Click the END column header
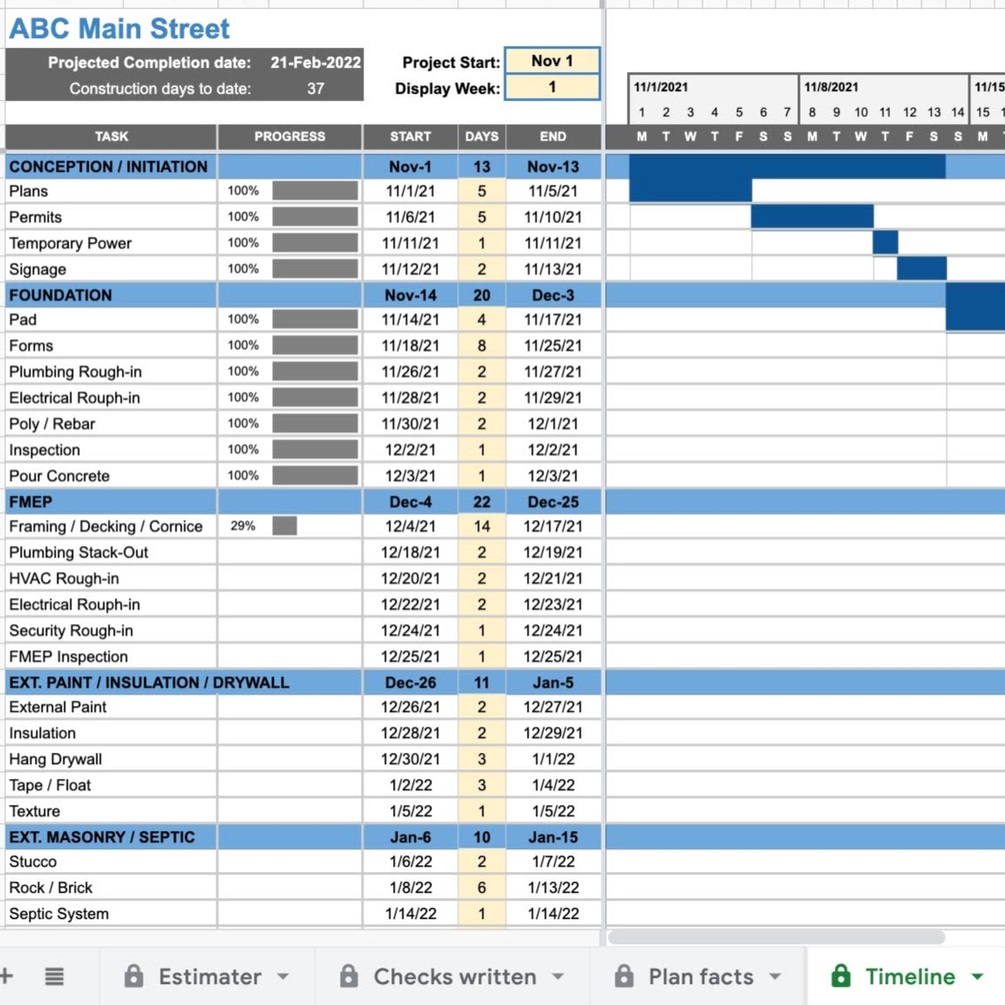 553,137
